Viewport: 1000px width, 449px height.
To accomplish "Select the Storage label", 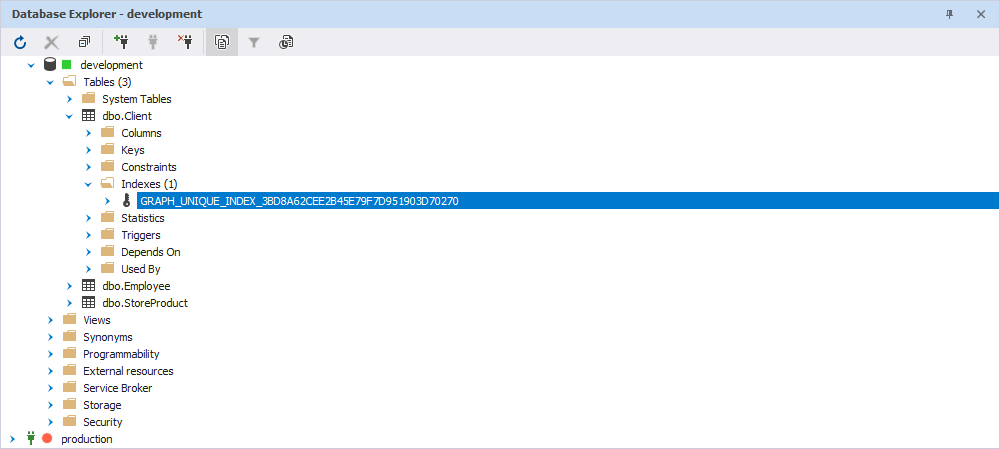I will (102, 405).
